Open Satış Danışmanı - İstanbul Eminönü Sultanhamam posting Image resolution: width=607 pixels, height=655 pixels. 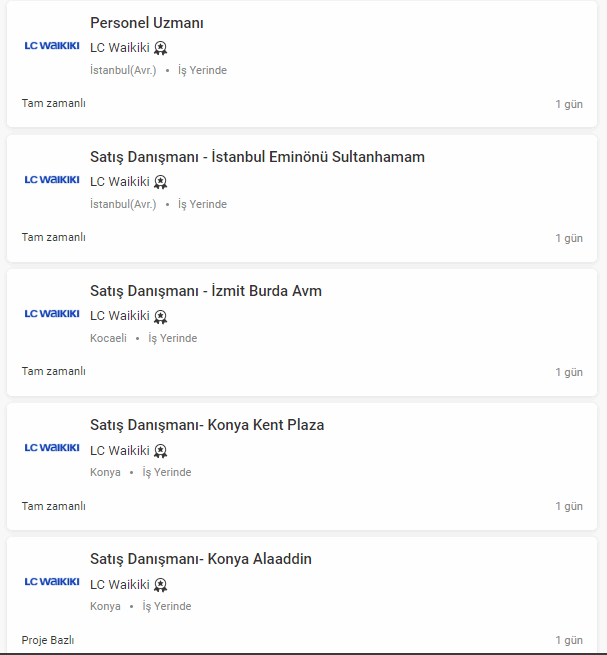(x=257, y=157)
